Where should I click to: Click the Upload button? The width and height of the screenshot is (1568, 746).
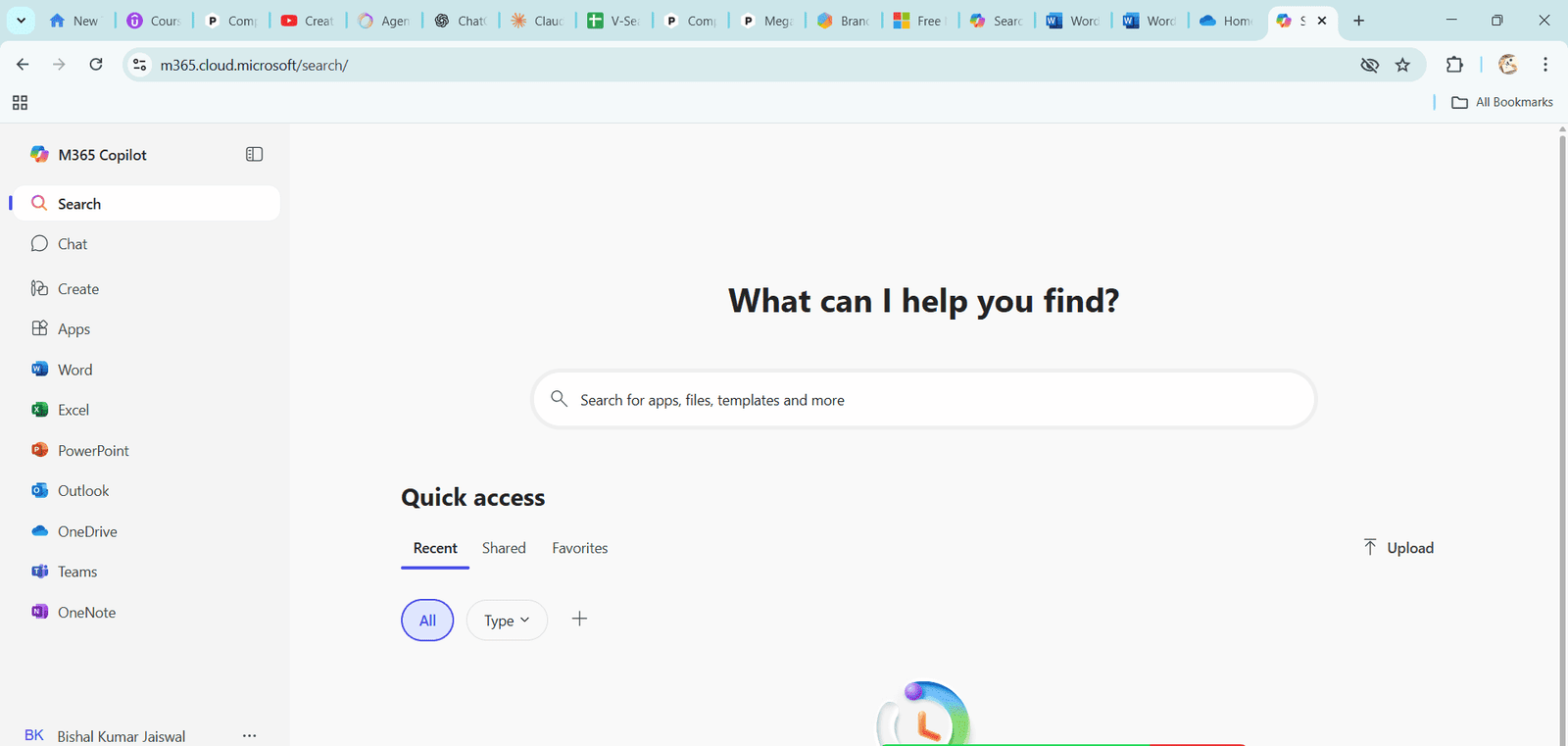click(x=1398, y=548)
